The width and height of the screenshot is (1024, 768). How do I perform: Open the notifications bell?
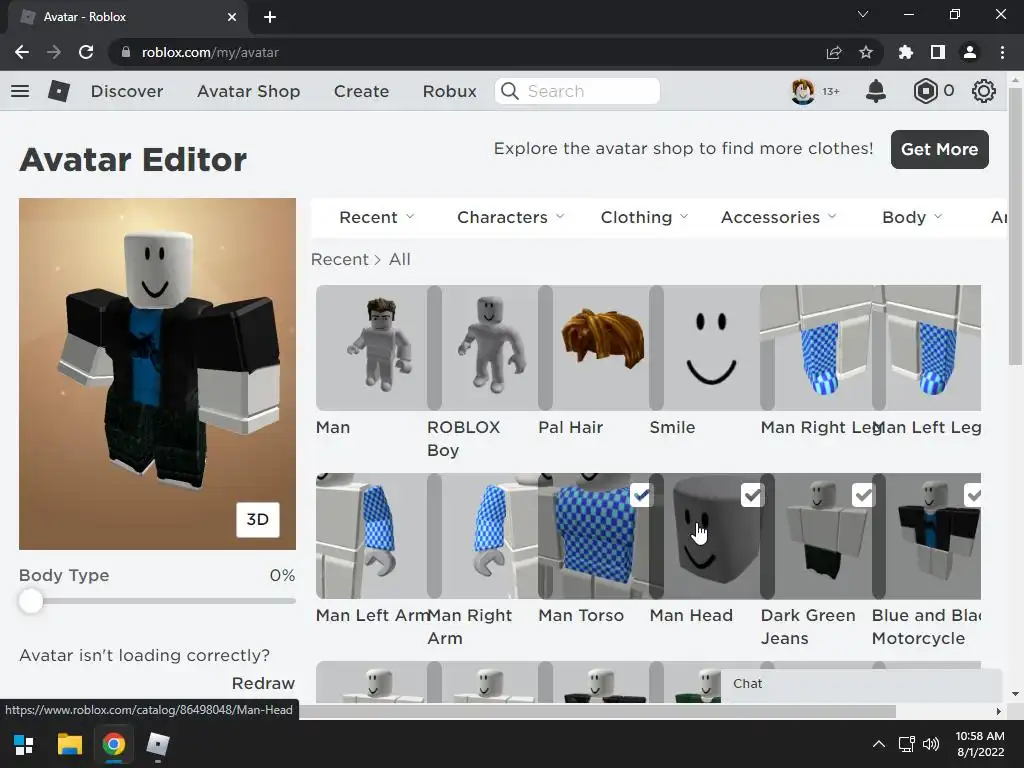[x=876, y=91]
